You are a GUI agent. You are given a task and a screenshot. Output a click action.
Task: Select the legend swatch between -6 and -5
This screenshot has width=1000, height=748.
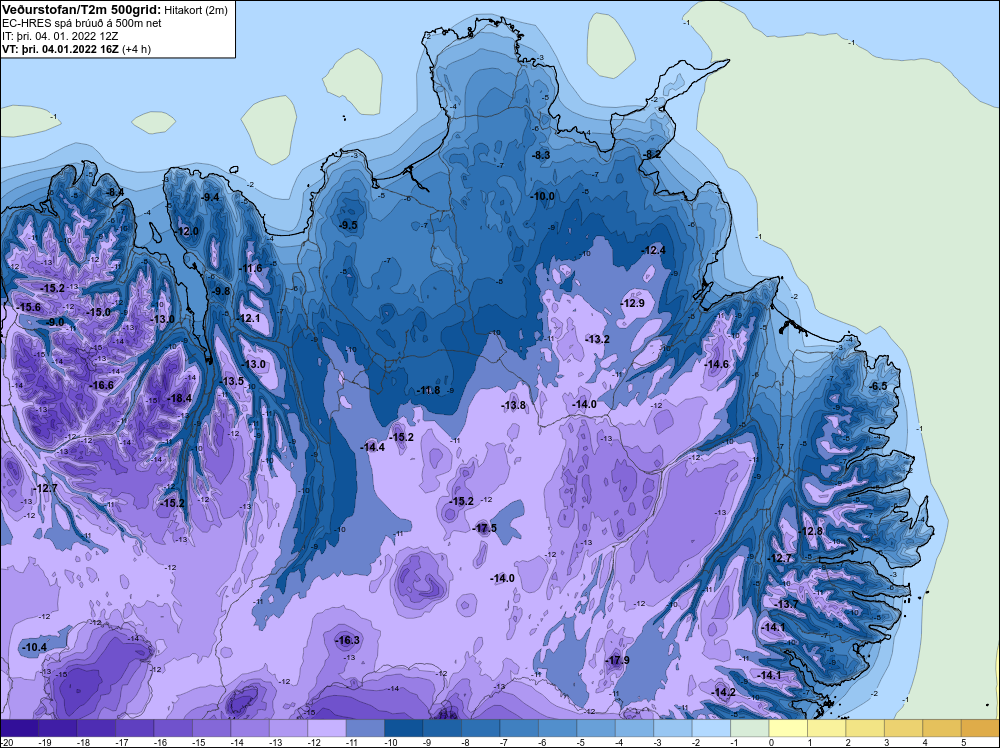pos(557,728)
